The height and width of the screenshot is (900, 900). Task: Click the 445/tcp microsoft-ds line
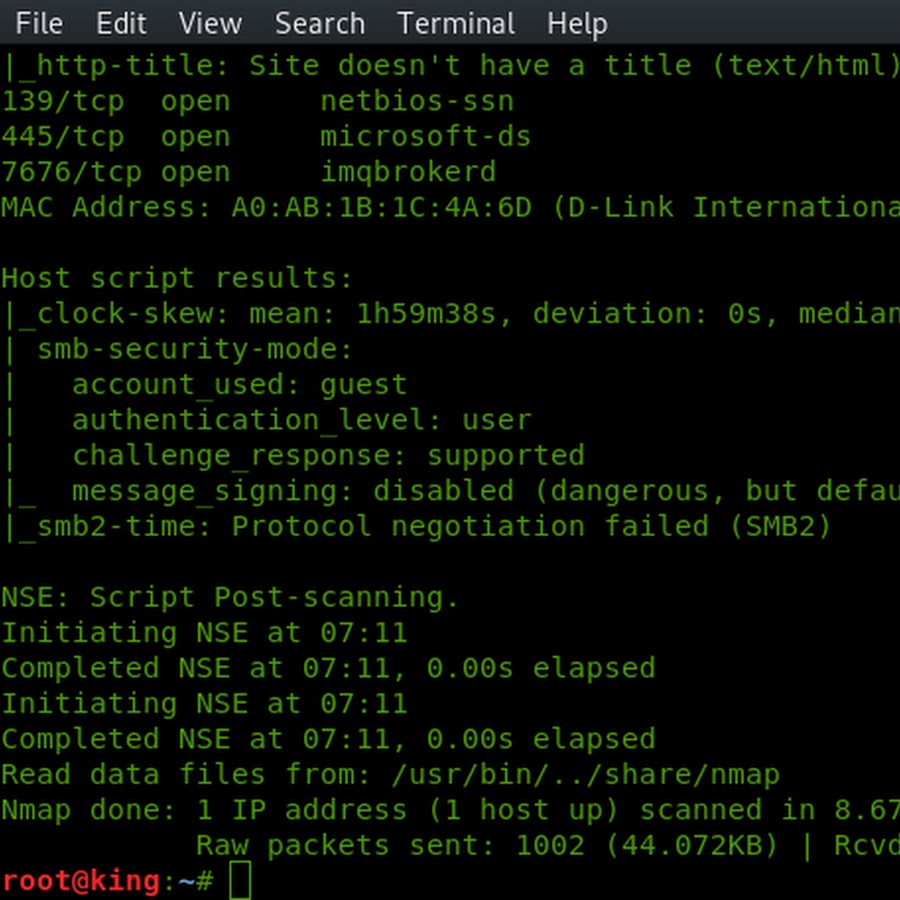point(266,138)
